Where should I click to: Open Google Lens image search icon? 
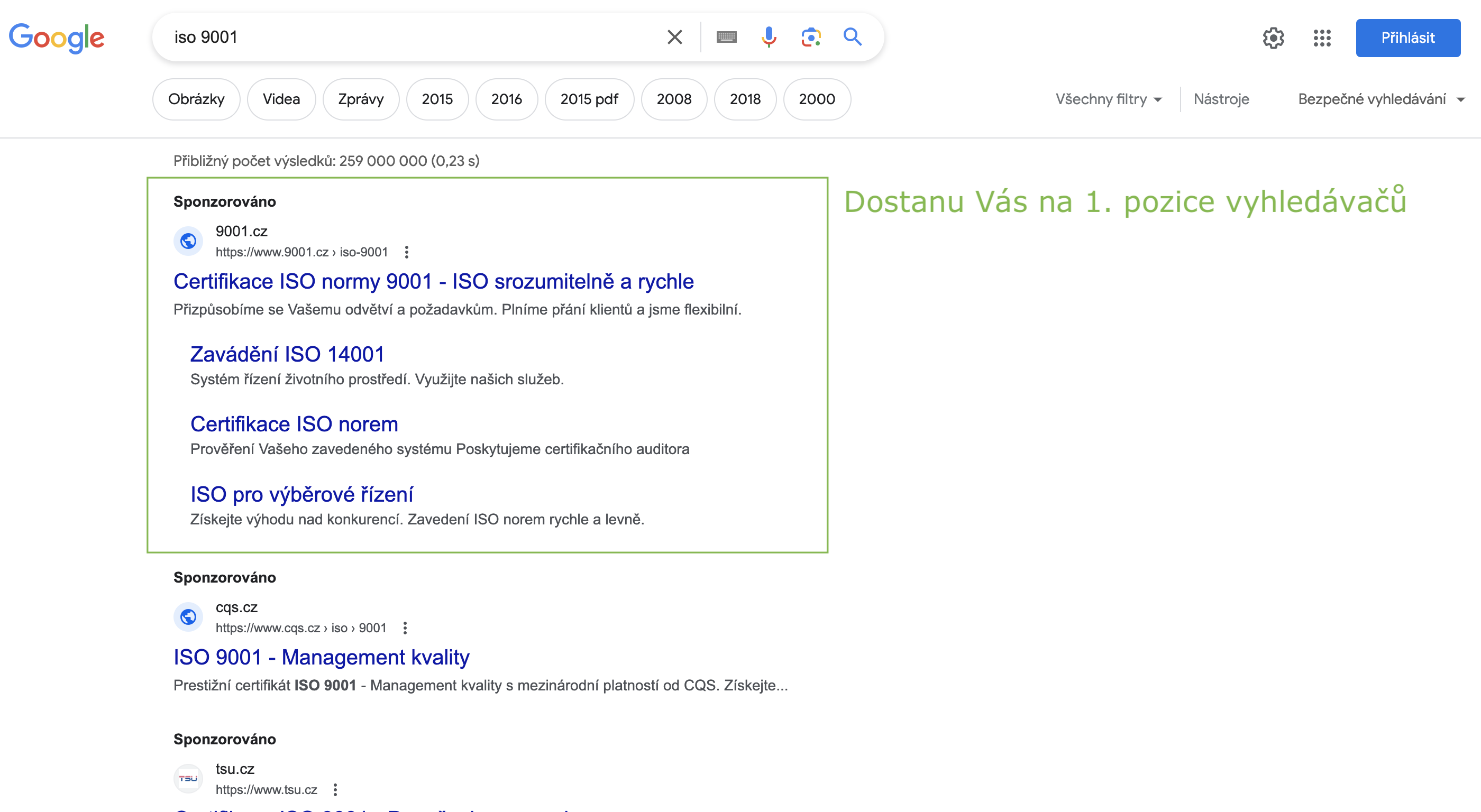pos(811,38)
